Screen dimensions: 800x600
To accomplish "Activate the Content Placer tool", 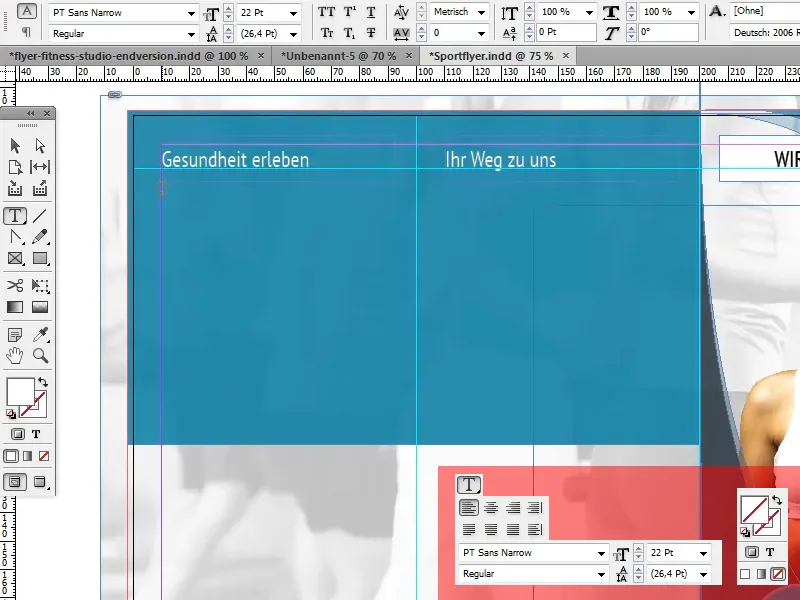I will (40, 188).
